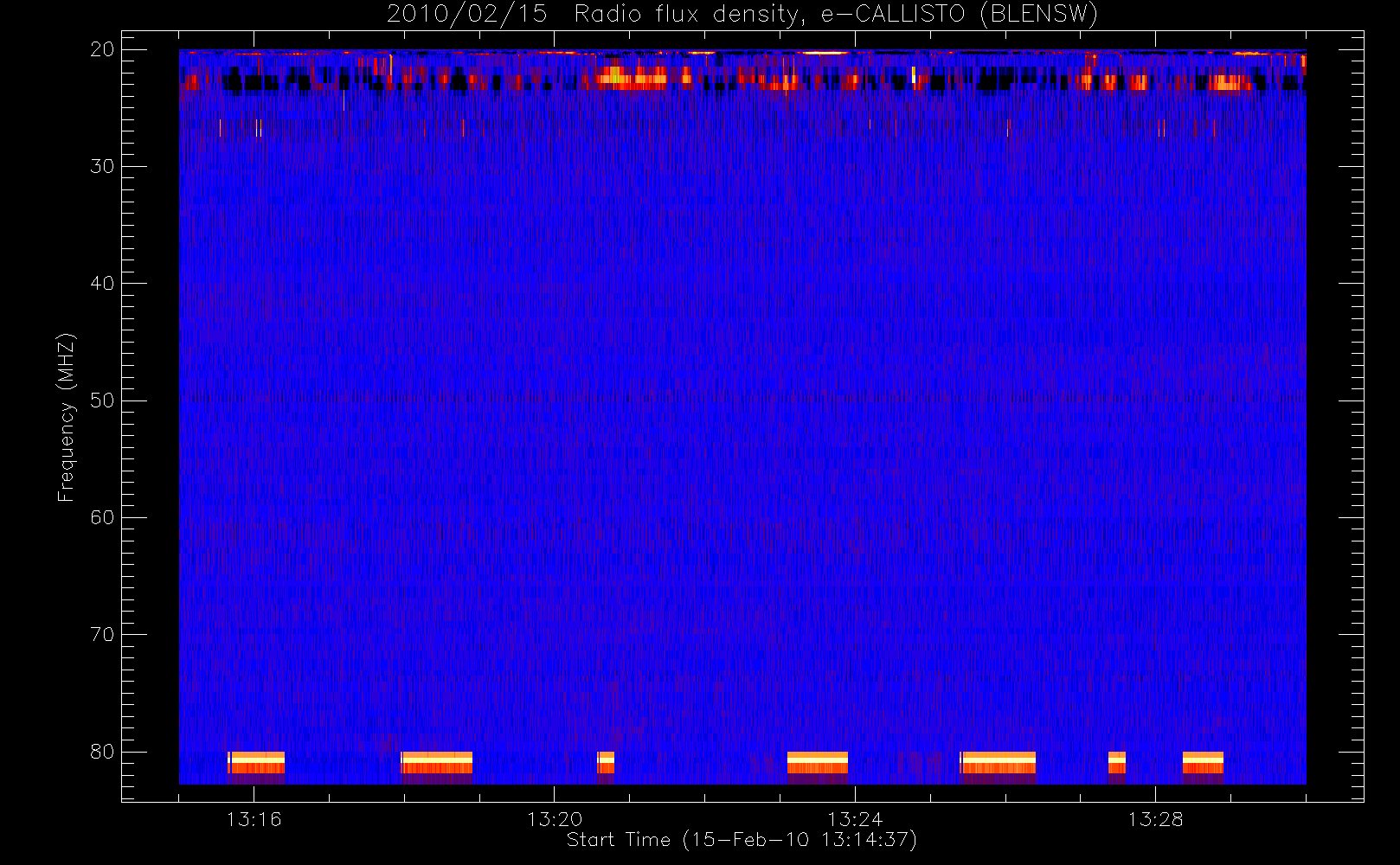Click the 70 MHz frequency tick label
This screenshot has width=1400, height=865.
coord(102,634)
